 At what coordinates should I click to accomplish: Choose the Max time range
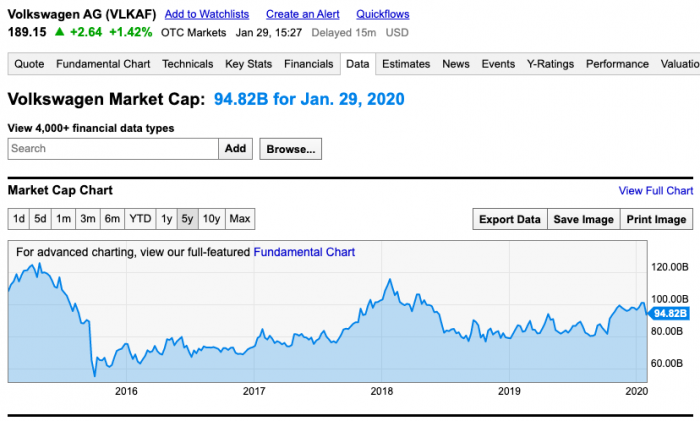click(x=240, y=219)
